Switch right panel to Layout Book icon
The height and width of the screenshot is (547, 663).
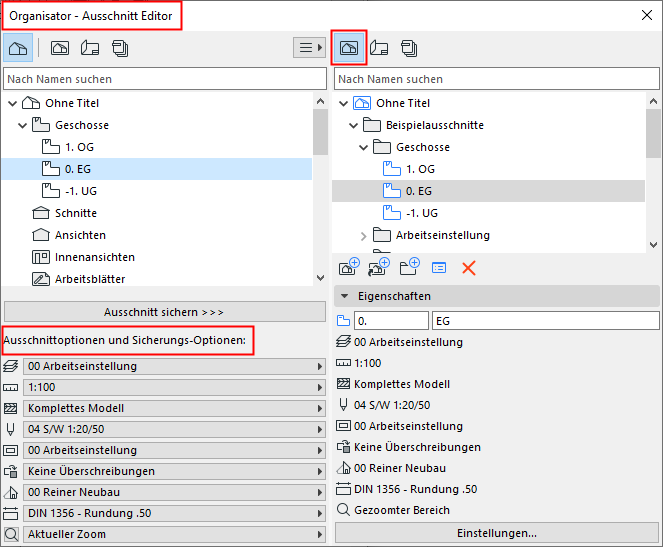pos(379,48)
